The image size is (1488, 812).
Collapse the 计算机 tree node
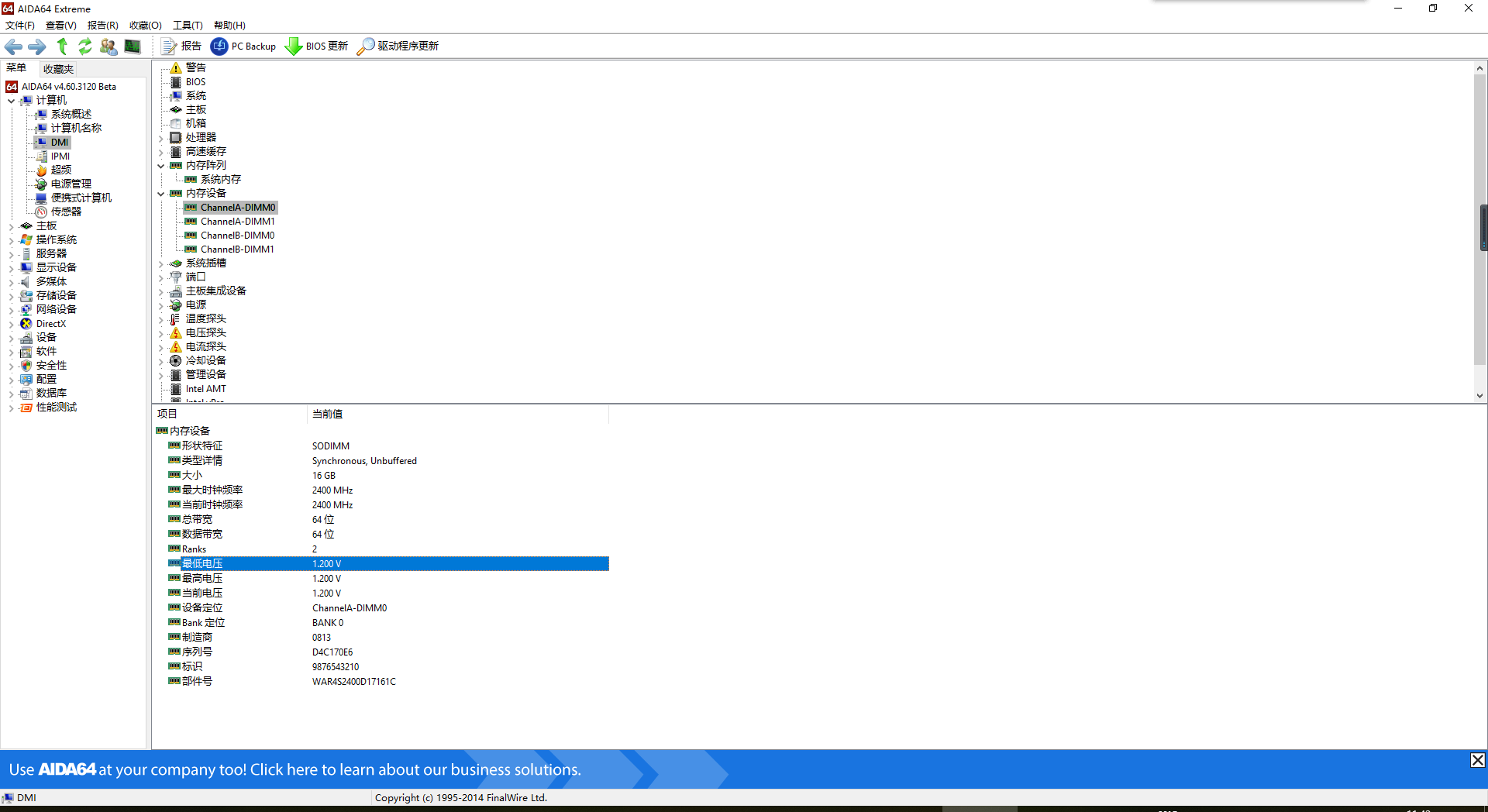pyautogui.click(x=11, y=101)
